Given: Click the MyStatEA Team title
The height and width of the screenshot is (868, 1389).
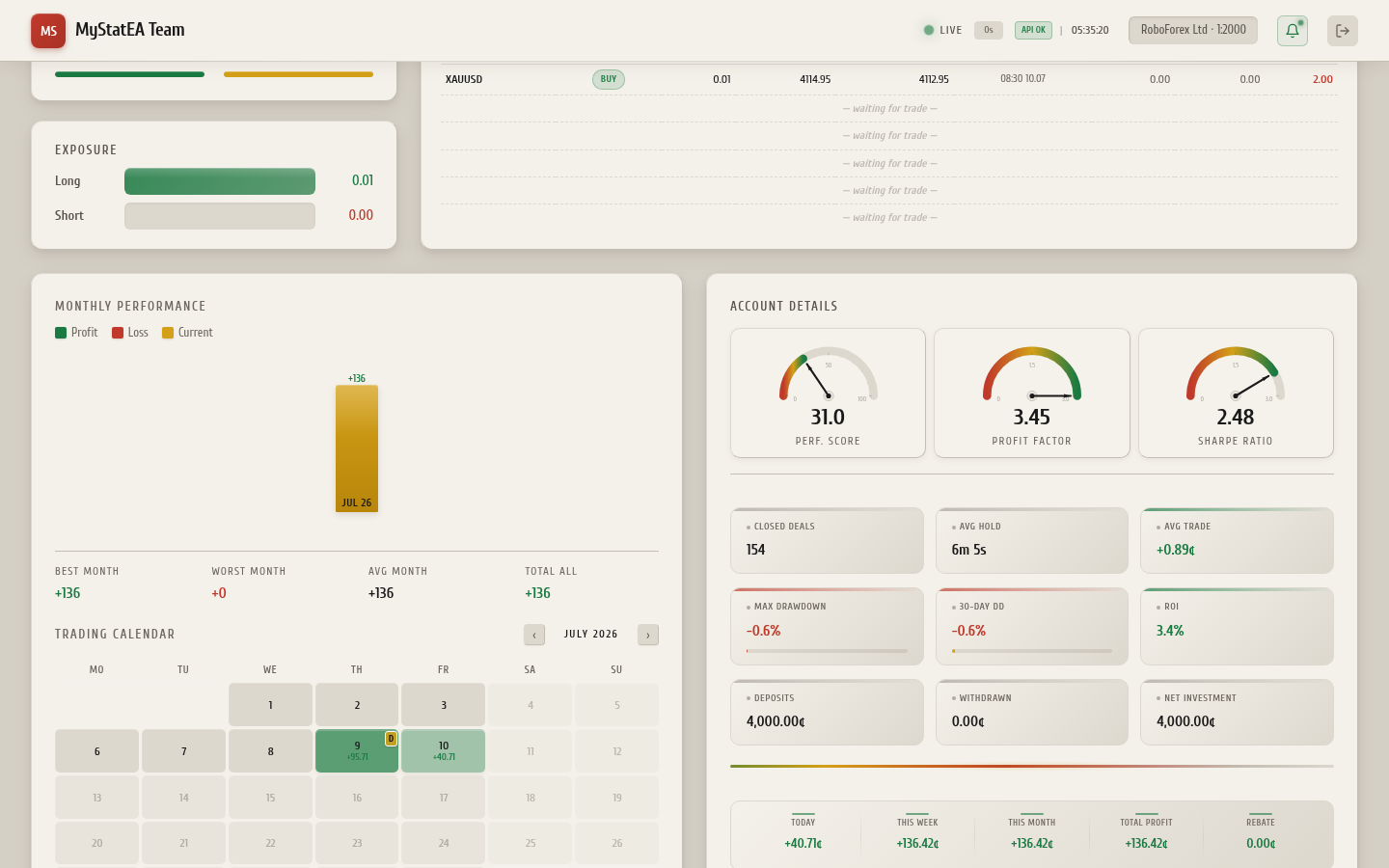Looking at the screenshot, I should 130,30.
